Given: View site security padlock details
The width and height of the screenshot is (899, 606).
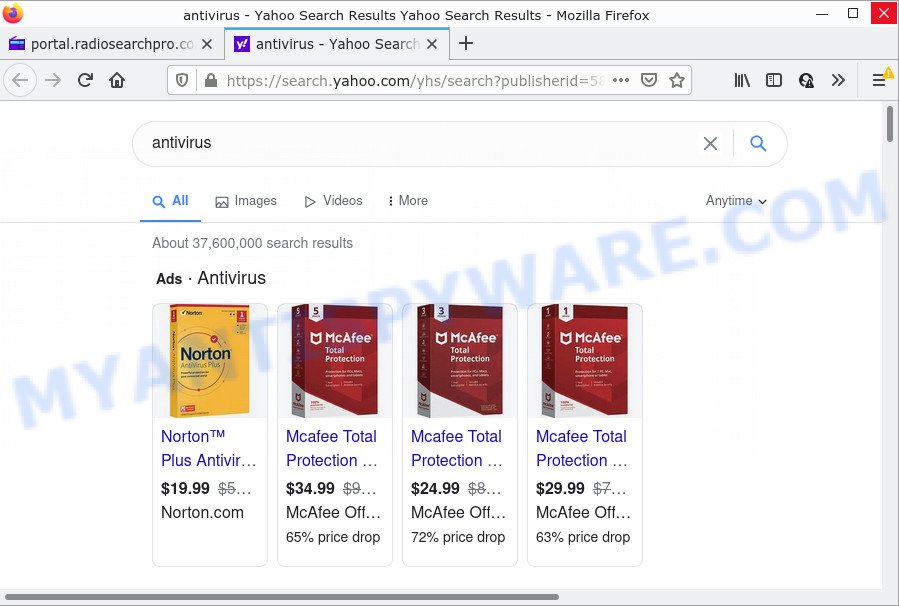Looking at the screenshot, I should [211, 80].
